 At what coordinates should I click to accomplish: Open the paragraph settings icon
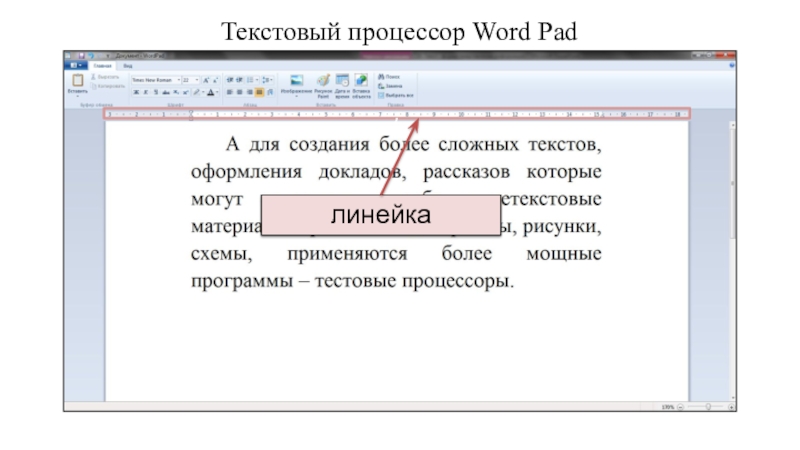(x=270, y=92)
